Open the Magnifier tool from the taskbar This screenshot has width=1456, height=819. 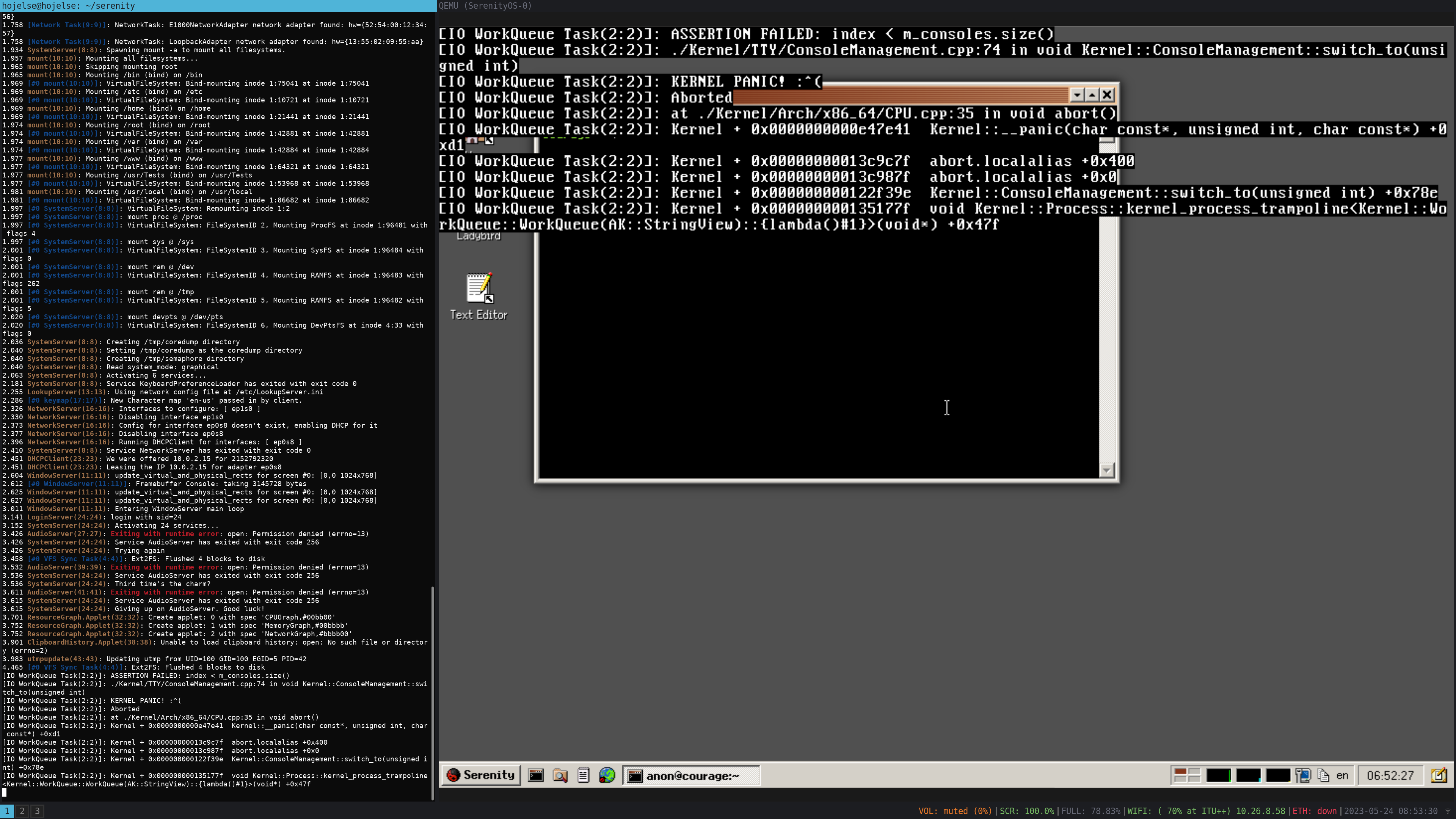pos(560,775)
